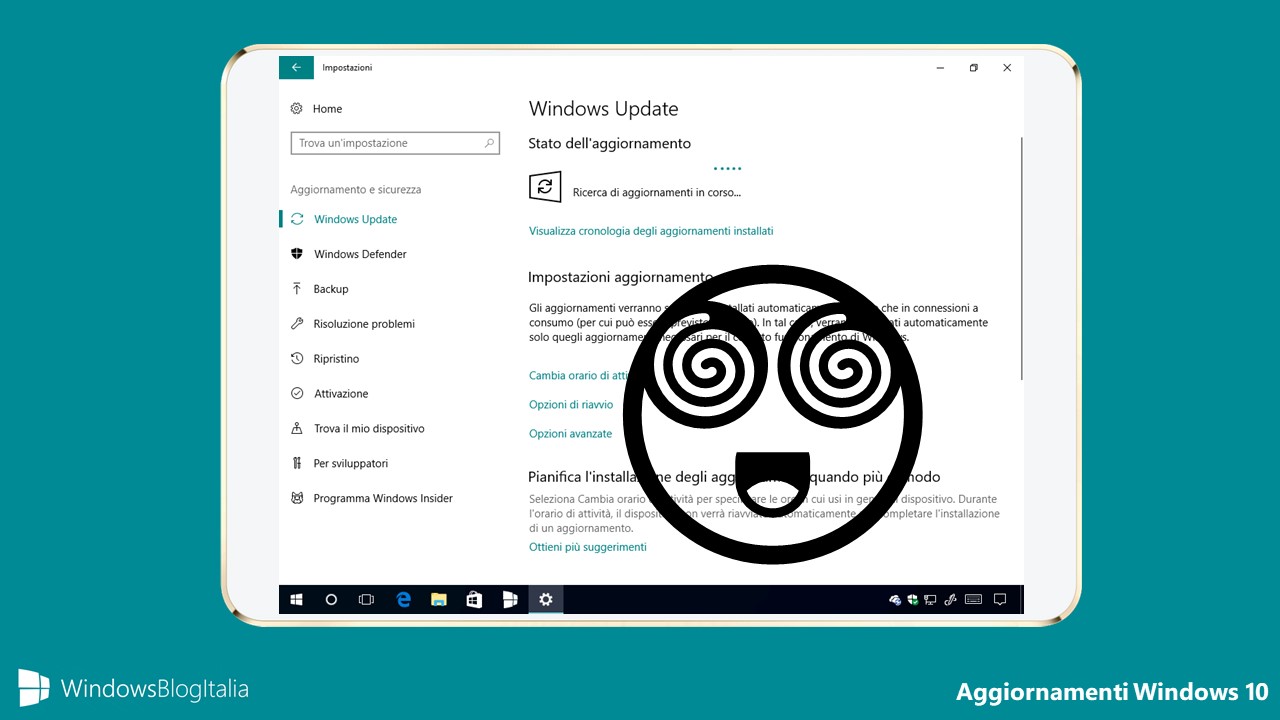Click the Cambia orario di attività link
1280x720 pixels.
[x=580, y=376]
